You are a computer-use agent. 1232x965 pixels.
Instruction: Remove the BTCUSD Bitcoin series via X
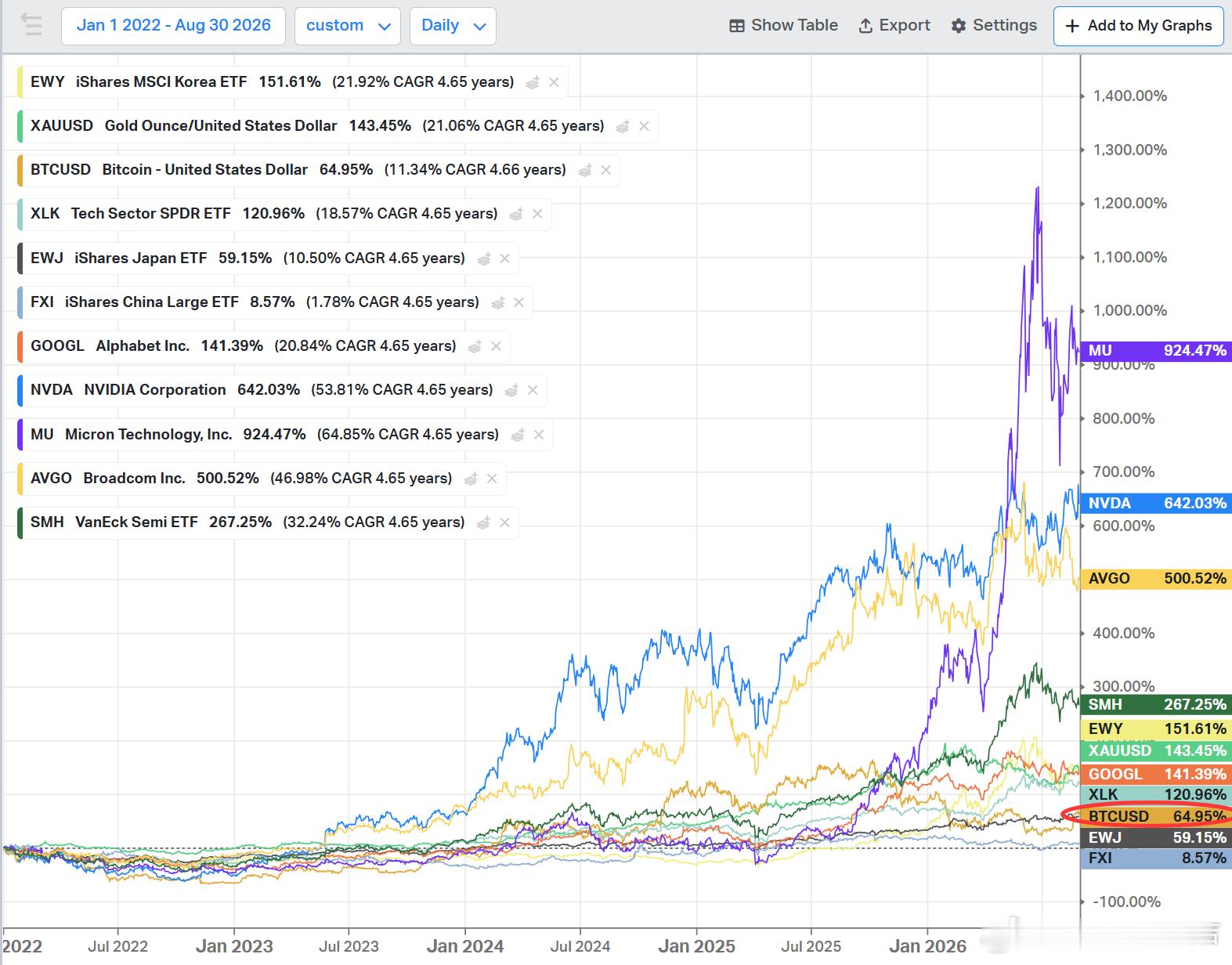tap(605, 170)
